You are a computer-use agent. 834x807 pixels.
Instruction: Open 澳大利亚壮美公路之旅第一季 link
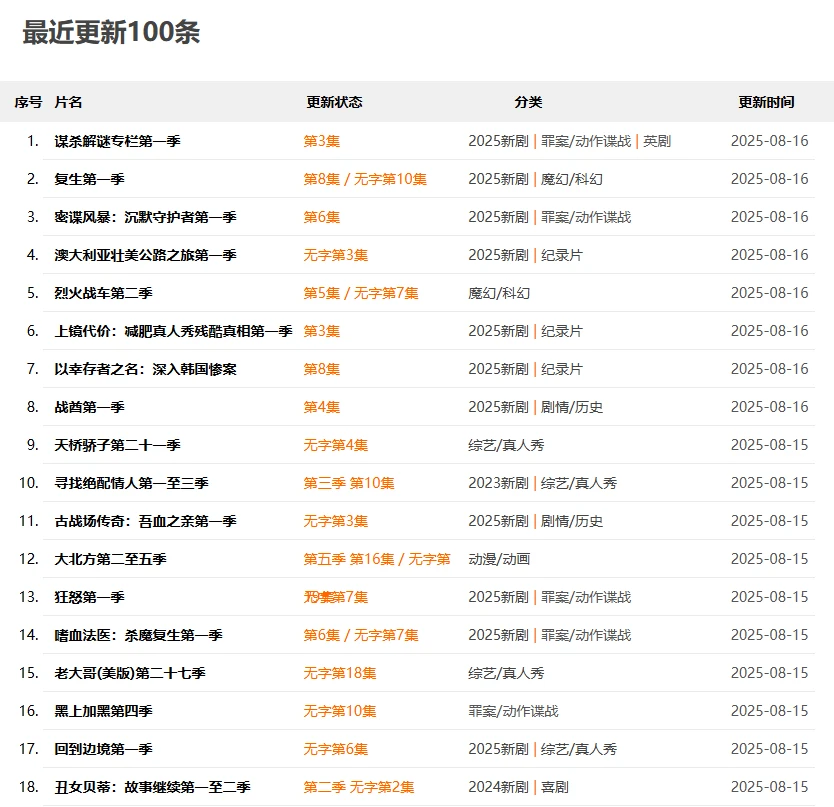145,255
